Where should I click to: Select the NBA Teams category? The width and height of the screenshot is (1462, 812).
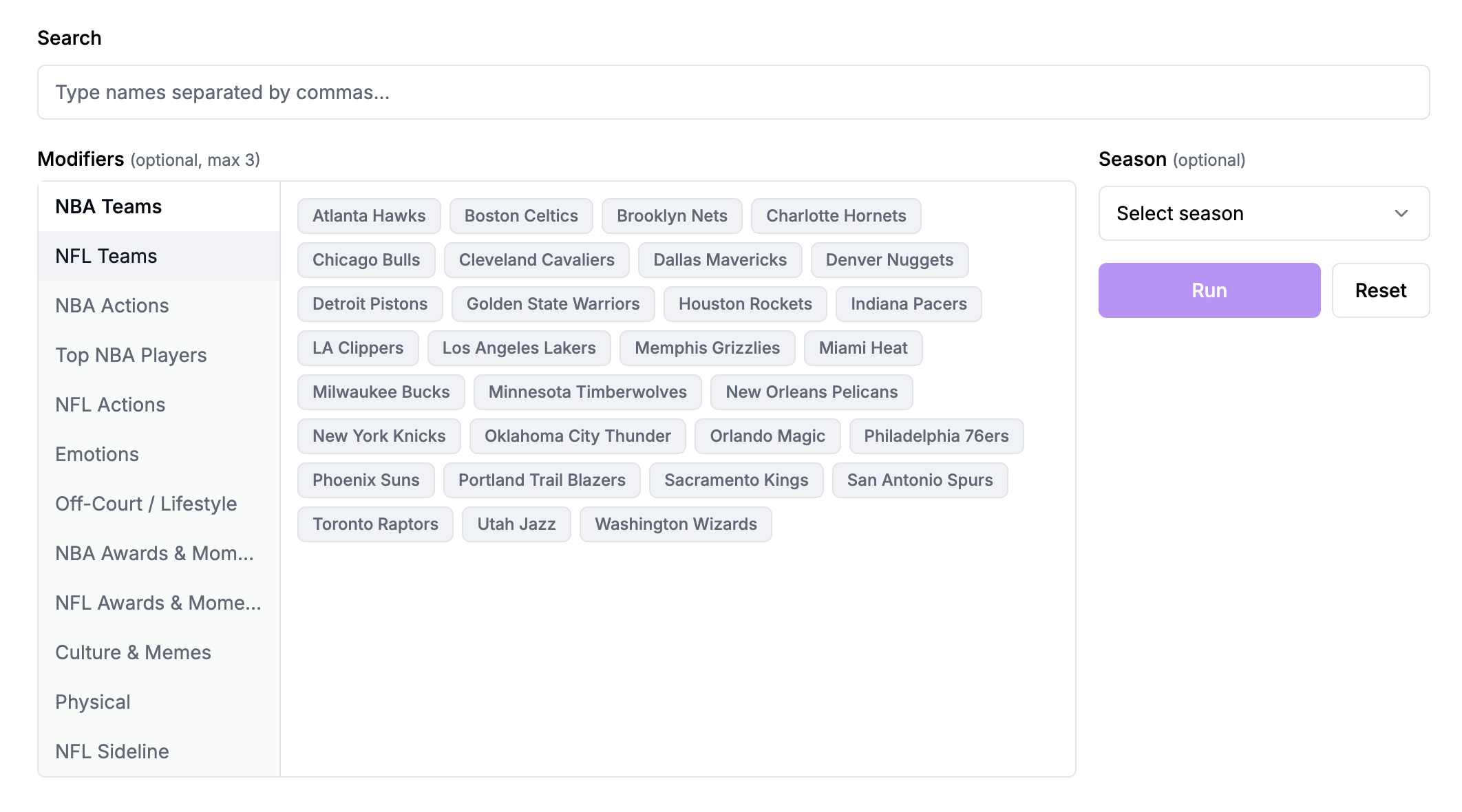point(159,206)
